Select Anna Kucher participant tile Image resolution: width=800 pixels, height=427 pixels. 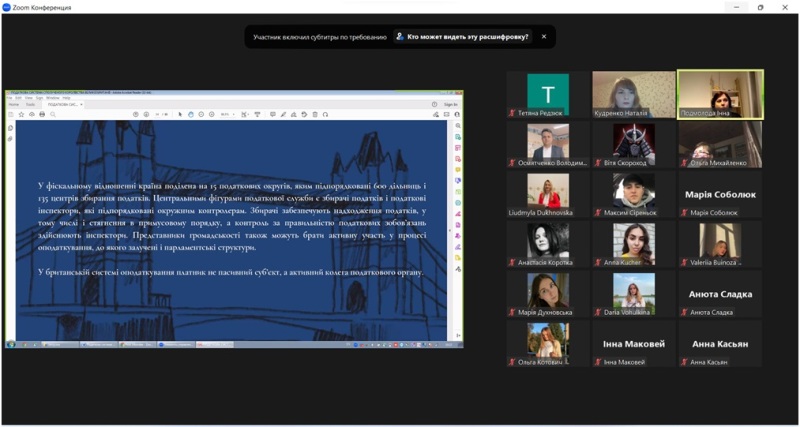[634, 244]
